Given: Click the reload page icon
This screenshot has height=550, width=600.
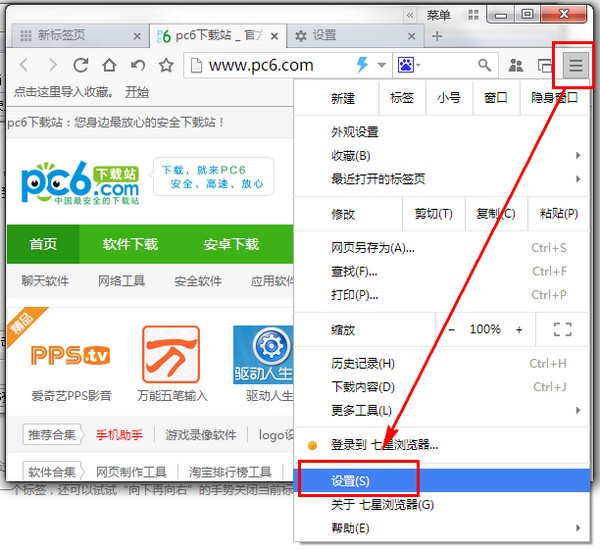Looking at the screenshot, I should coord(81,66).
